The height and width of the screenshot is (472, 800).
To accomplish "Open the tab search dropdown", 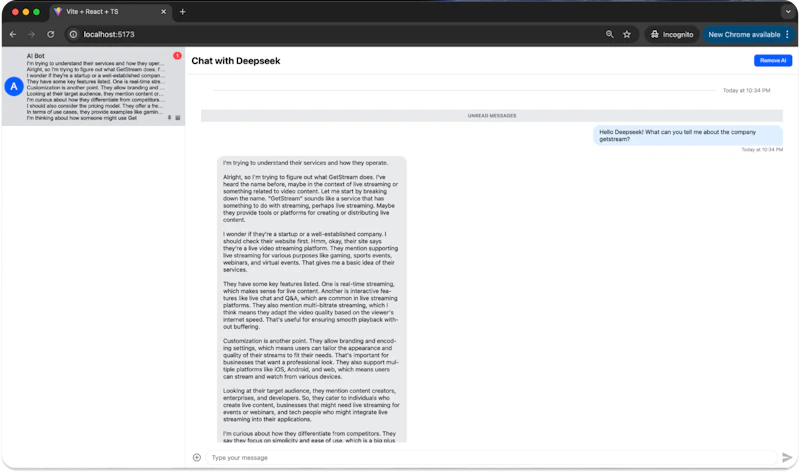I will (x=788, y=11).
